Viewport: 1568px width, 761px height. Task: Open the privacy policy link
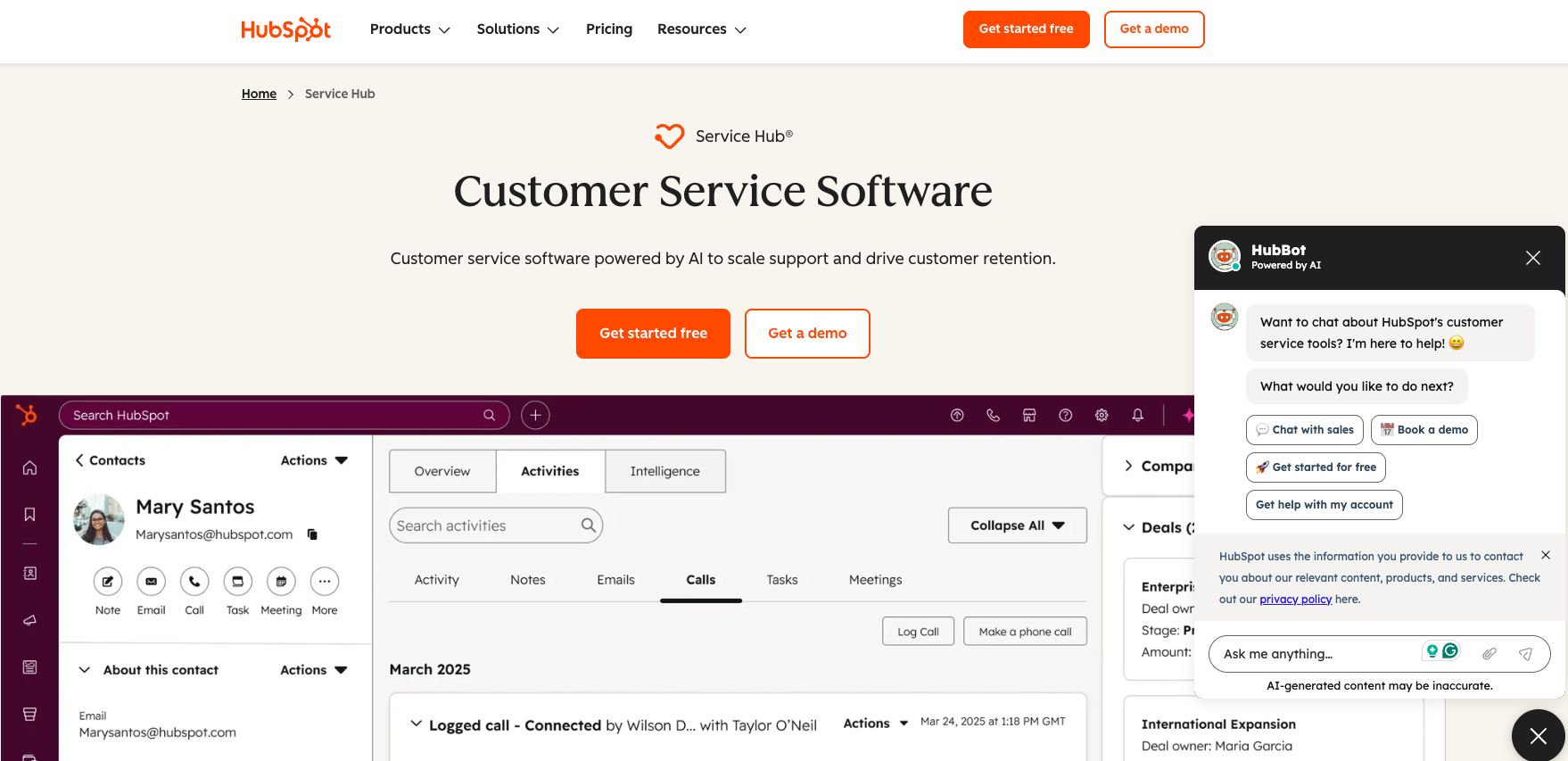tap(1295, 600)
